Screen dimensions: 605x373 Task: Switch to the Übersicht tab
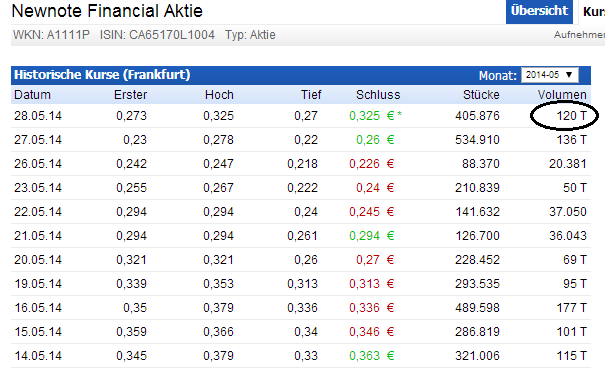coord(539,12)
